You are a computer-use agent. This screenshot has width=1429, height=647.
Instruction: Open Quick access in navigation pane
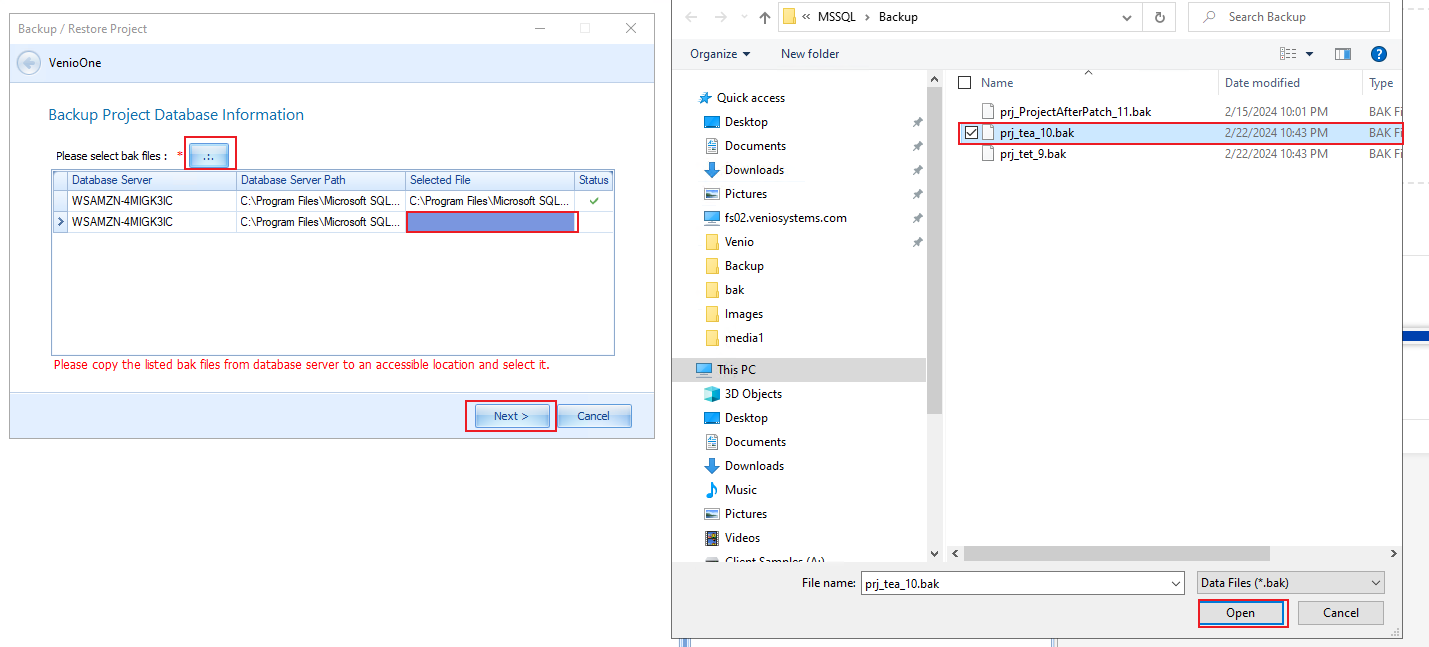pos(751,98)
